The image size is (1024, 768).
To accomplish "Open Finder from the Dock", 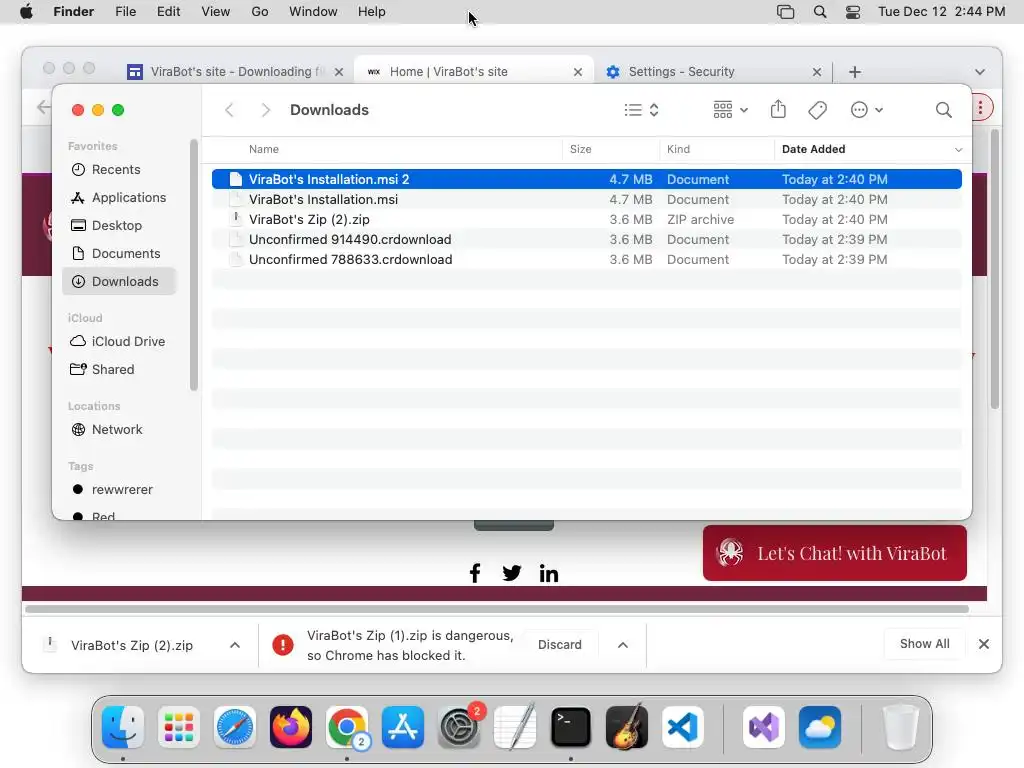I will 123,727.
